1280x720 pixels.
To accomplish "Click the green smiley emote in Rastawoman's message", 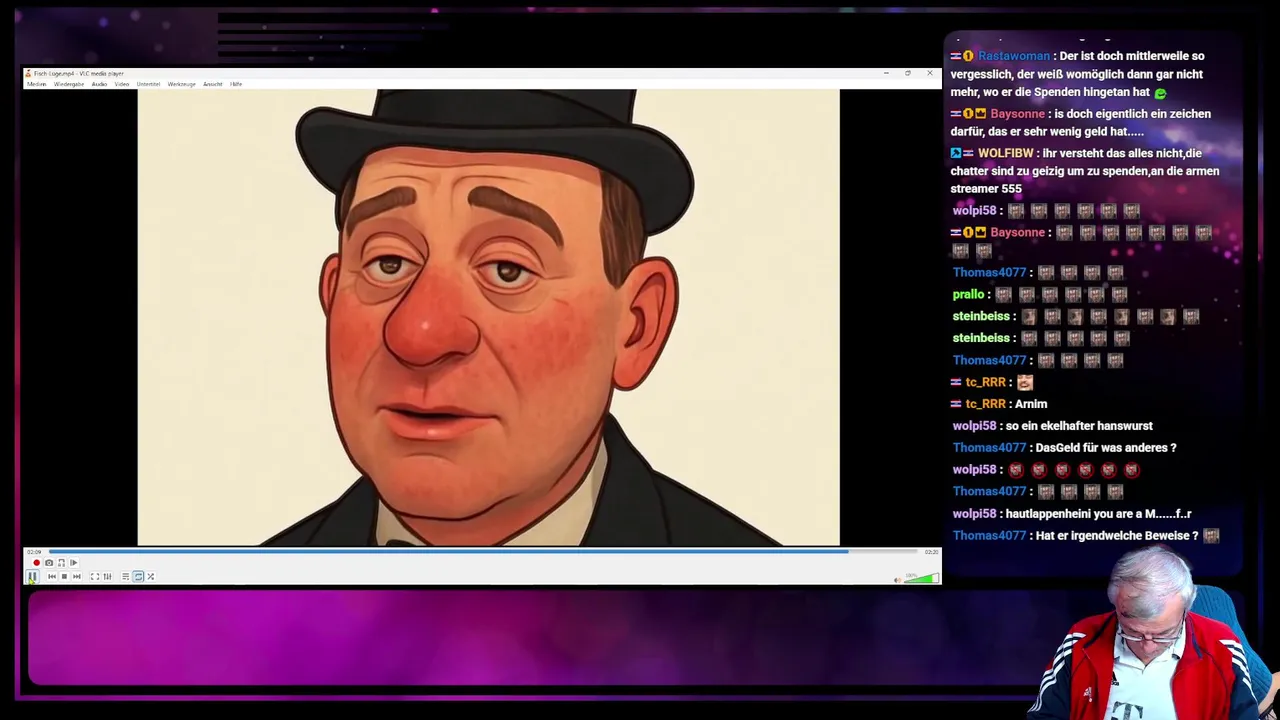I will (1160, 93).
